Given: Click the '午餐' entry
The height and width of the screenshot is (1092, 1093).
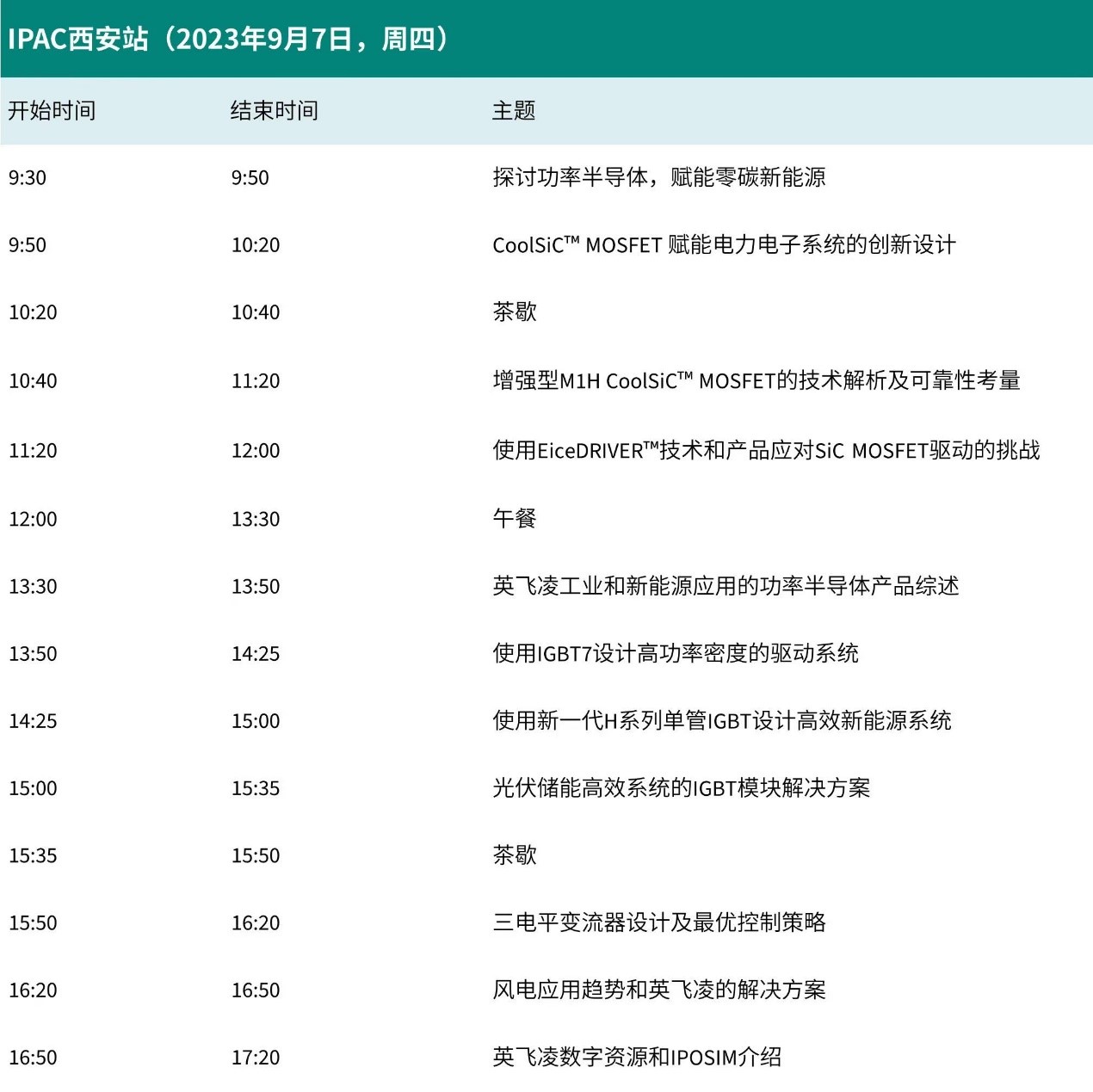Looking at the screenshot, I should (x=515, y=518).
